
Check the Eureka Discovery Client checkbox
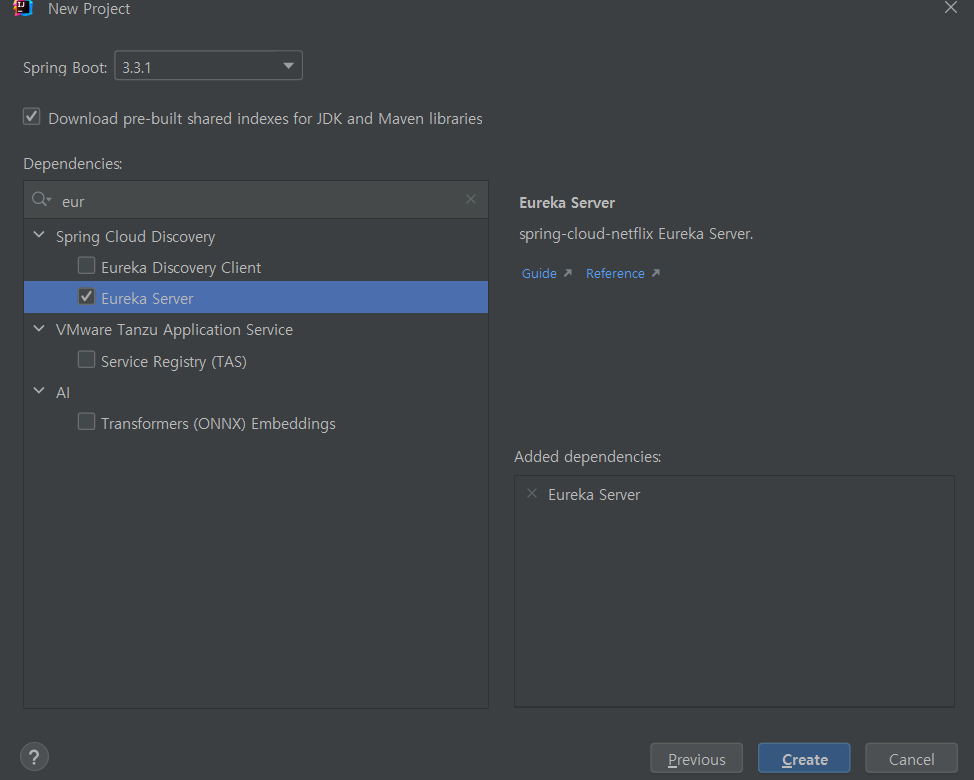[86, 266]
